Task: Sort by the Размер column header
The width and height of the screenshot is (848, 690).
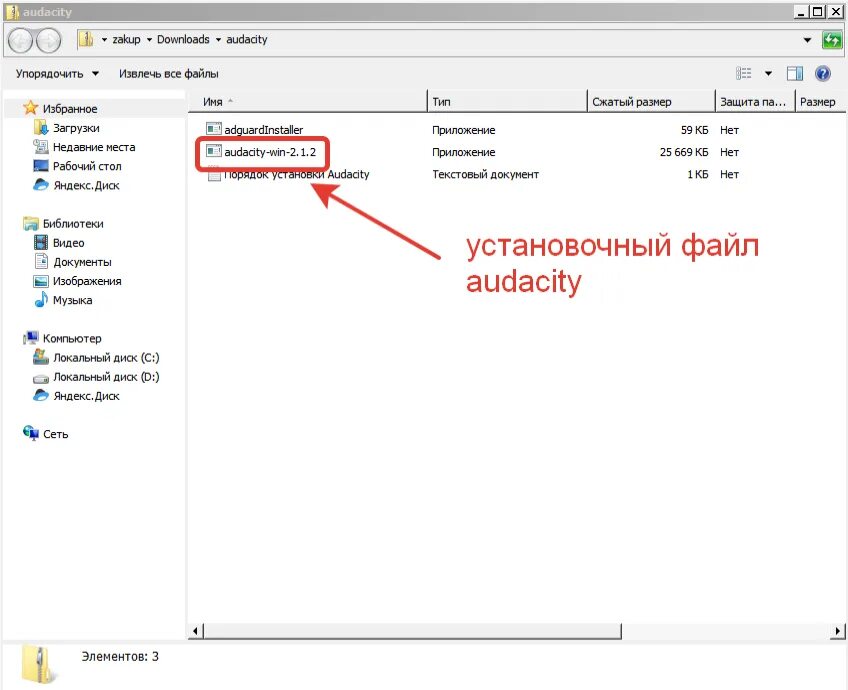Action: tap(819, 101)
